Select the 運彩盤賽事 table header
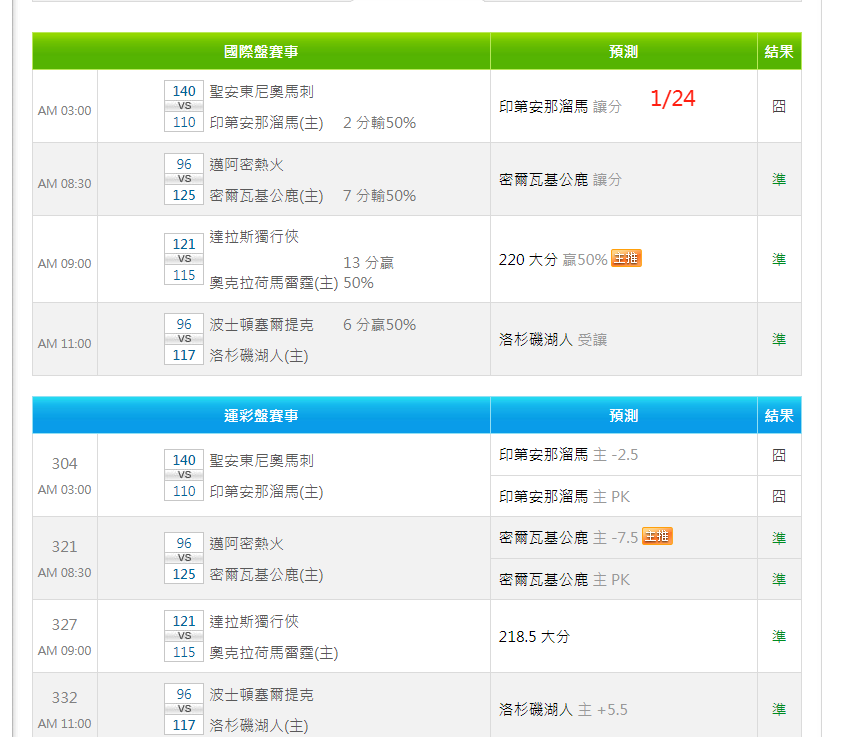 pos(261,415)
